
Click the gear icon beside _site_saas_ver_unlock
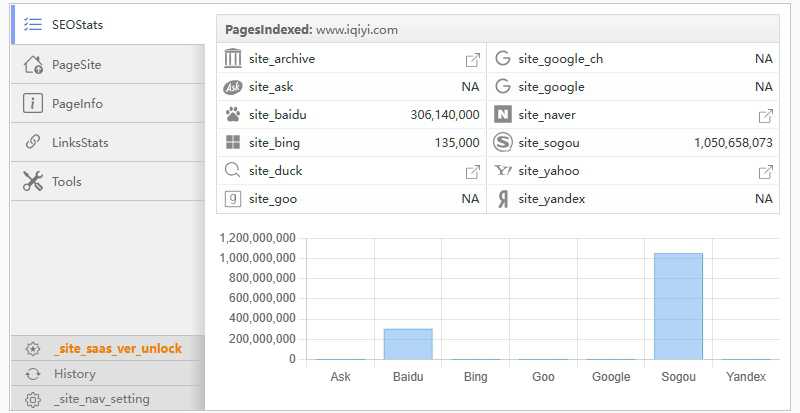[33, 349]
